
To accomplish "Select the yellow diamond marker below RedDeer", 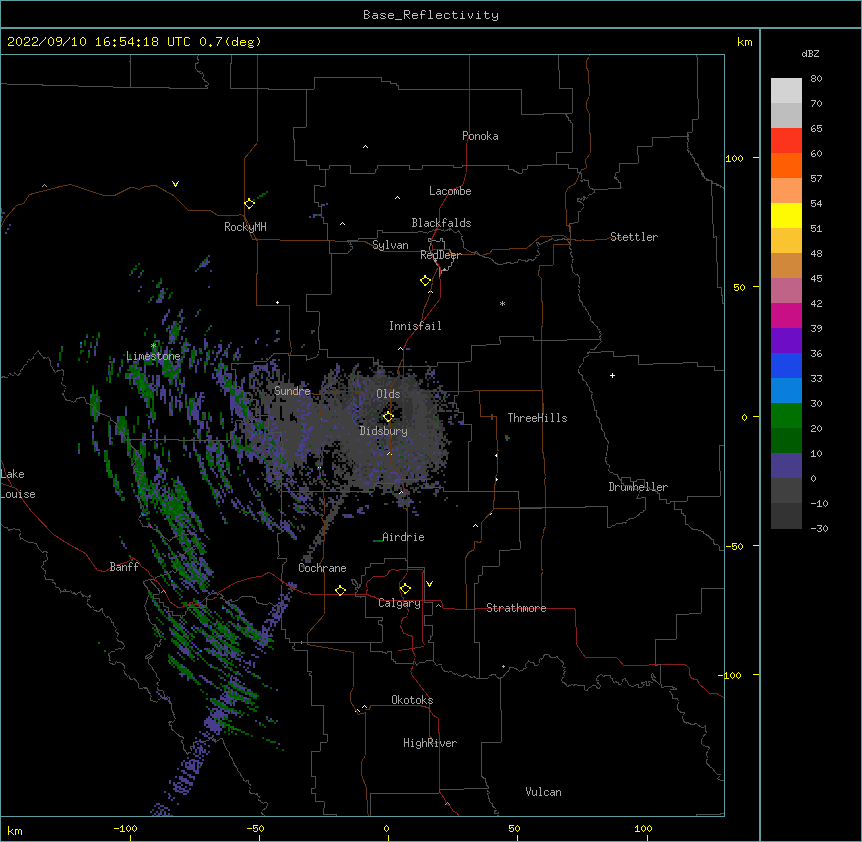I will point(426,281).
